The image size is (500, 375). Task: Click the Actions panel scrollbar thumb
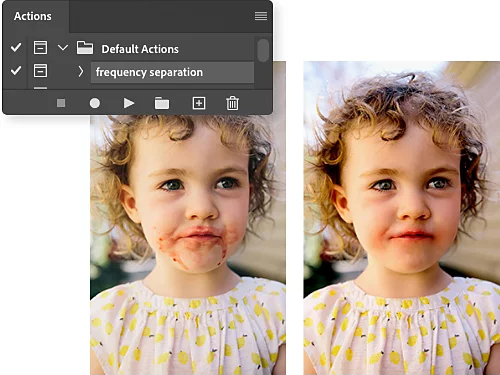[x=263, y=50]
